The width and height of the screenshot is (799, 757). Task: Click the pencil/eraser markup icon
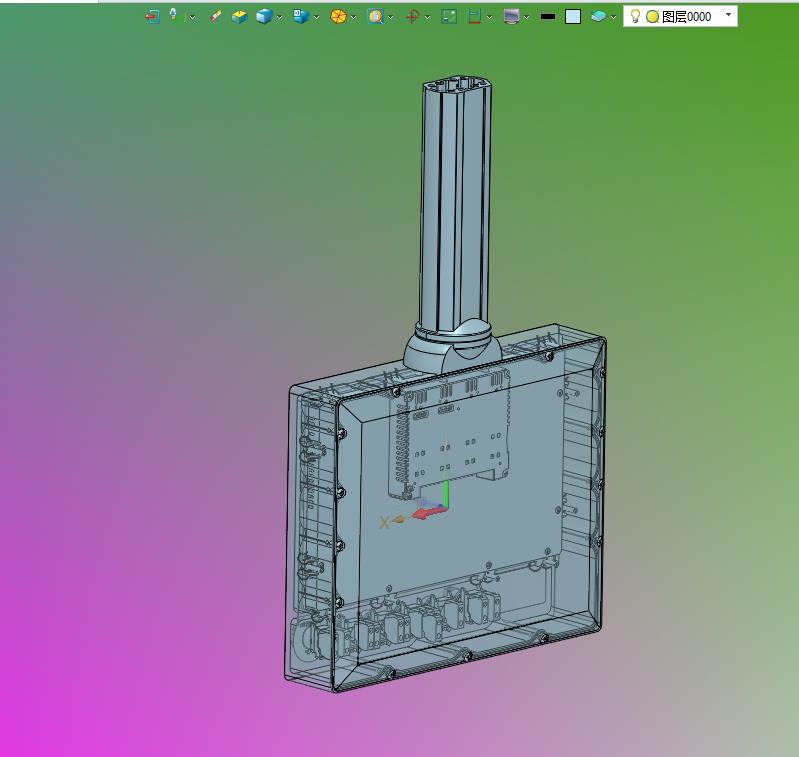click(216, 17)
